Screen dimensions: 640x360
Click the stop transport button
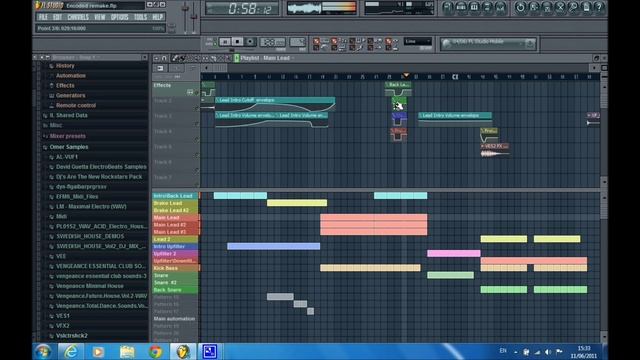pos(237,42)
